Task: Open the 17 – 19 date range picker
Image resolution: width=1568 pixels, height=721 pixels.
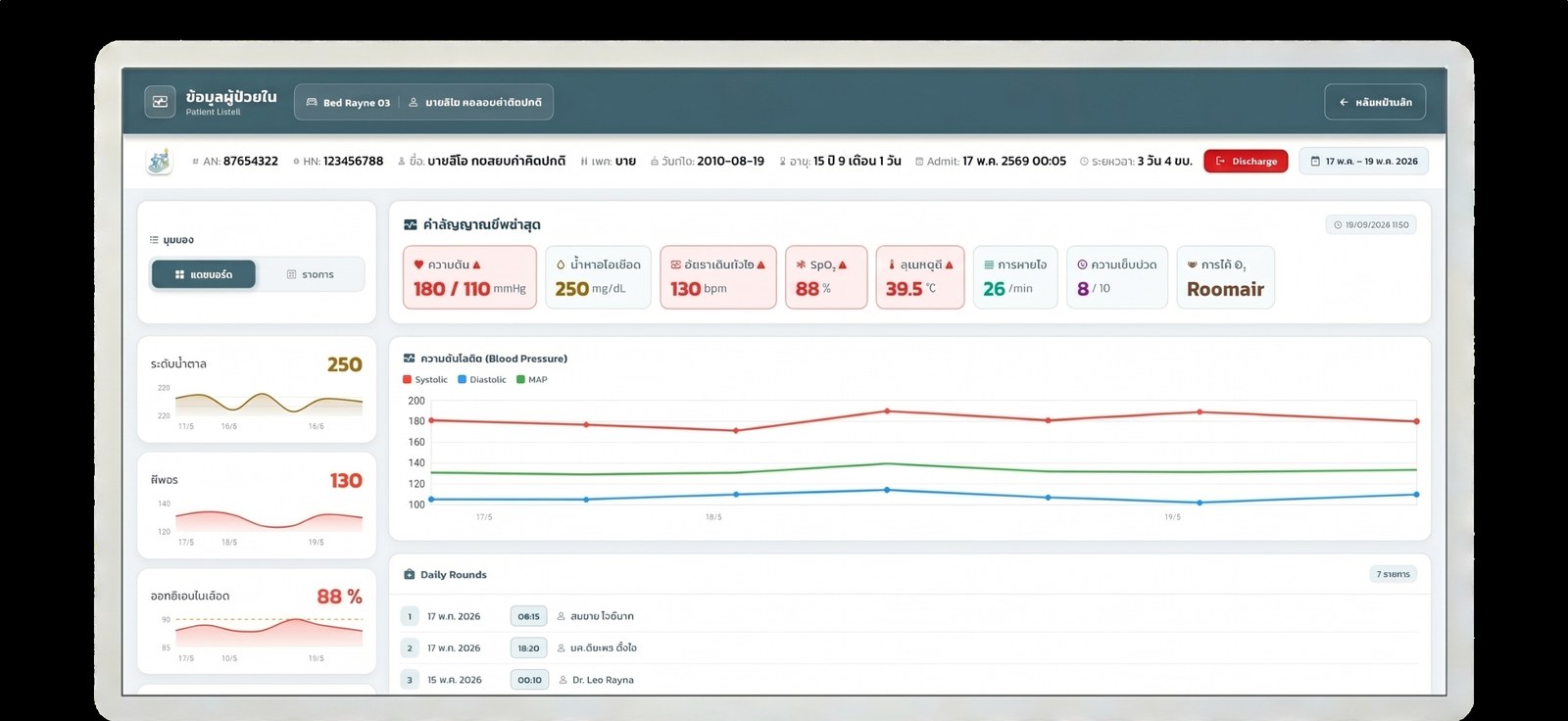Action: coord(1363,162)
